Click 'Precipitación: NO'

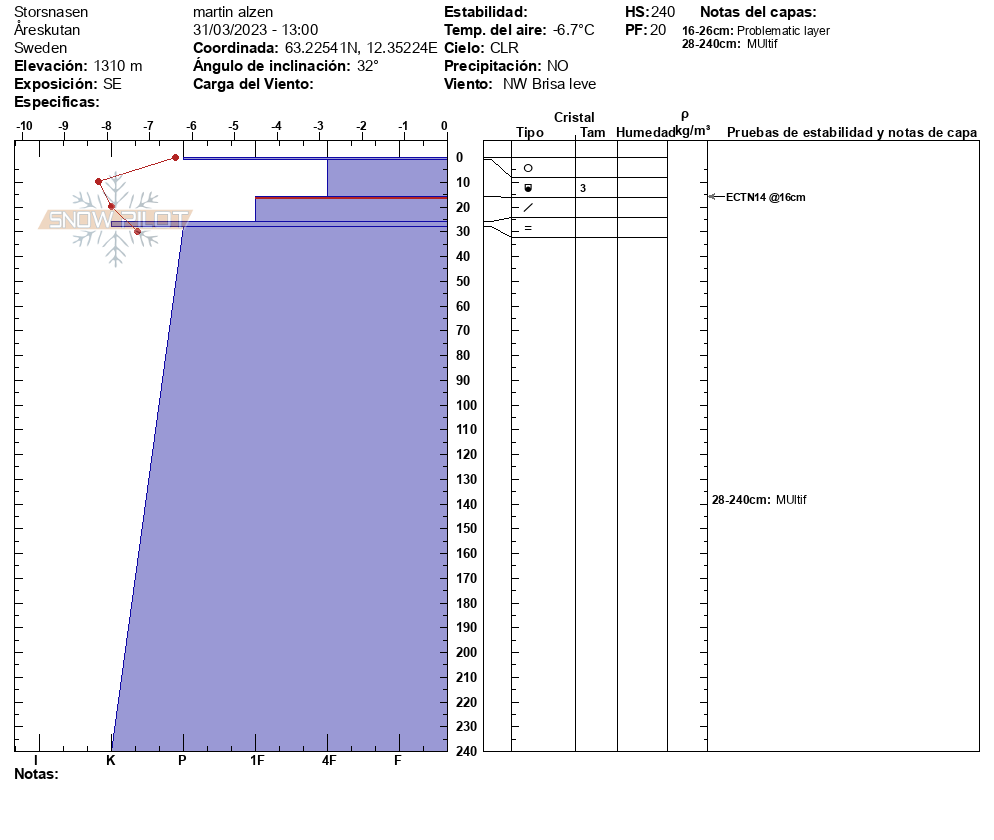[x=506, y=66]
